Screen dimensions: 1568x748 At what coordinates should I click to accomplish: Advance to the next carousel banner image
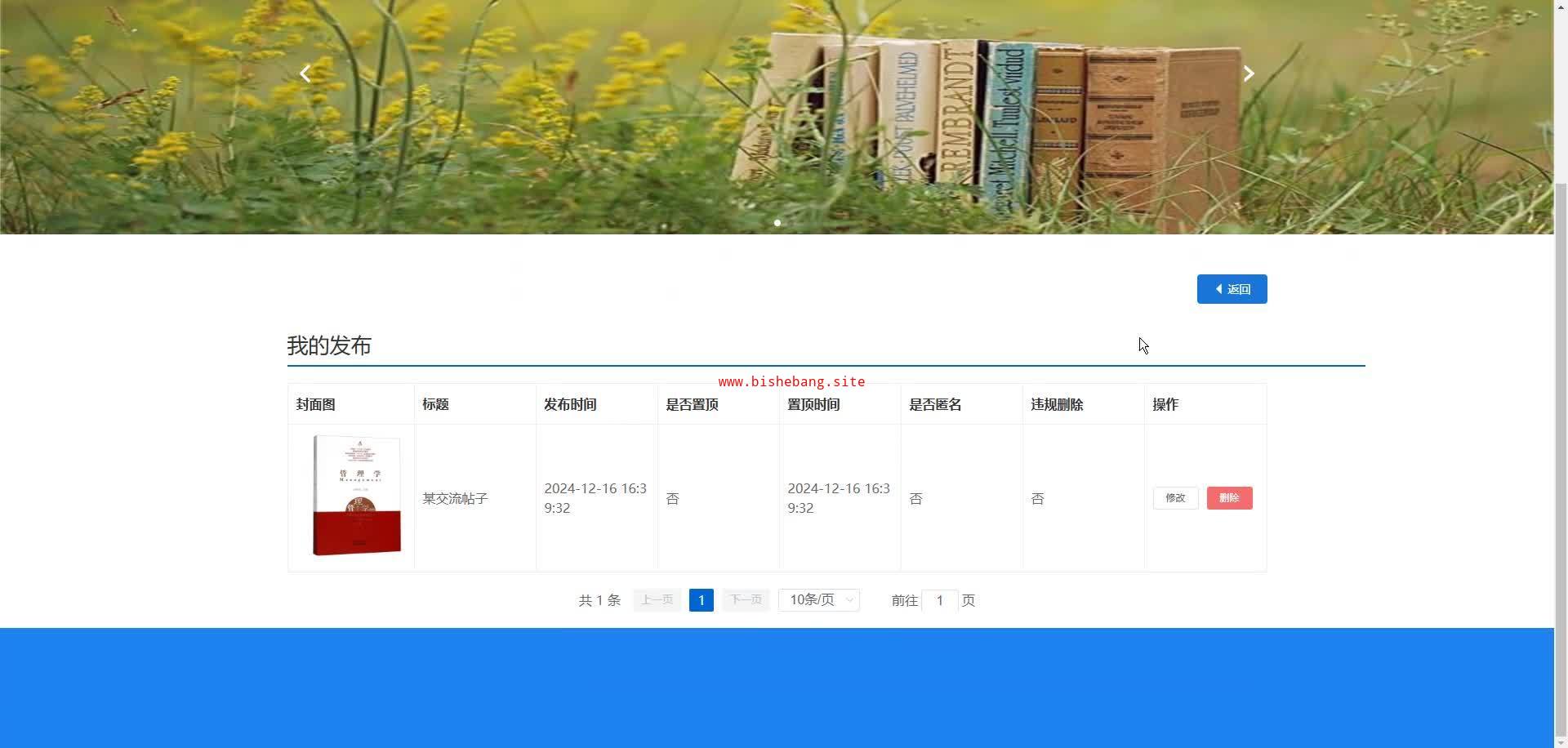click(1249, 74)
